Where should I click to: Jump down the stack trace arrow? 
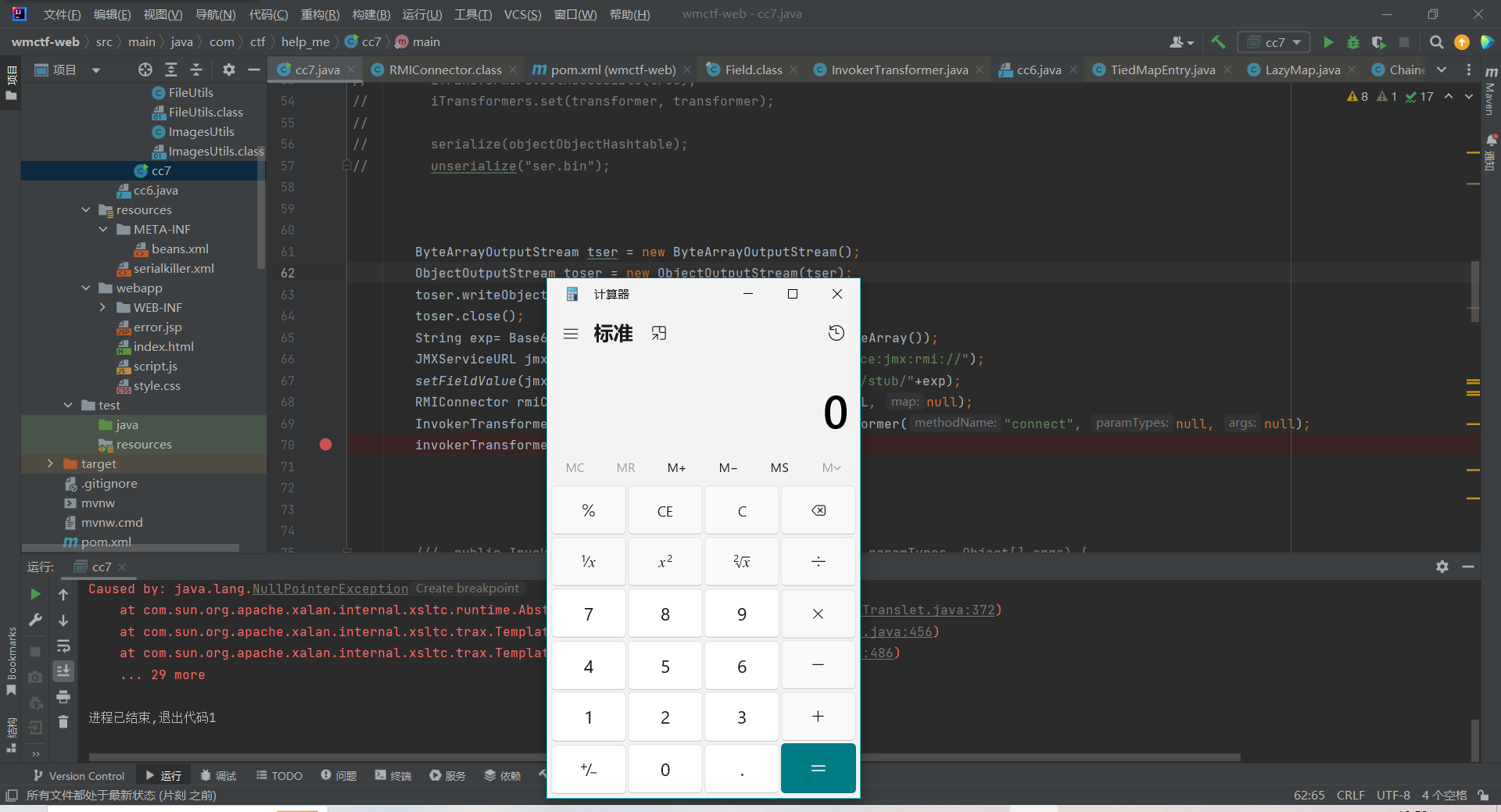coord(63,620)
